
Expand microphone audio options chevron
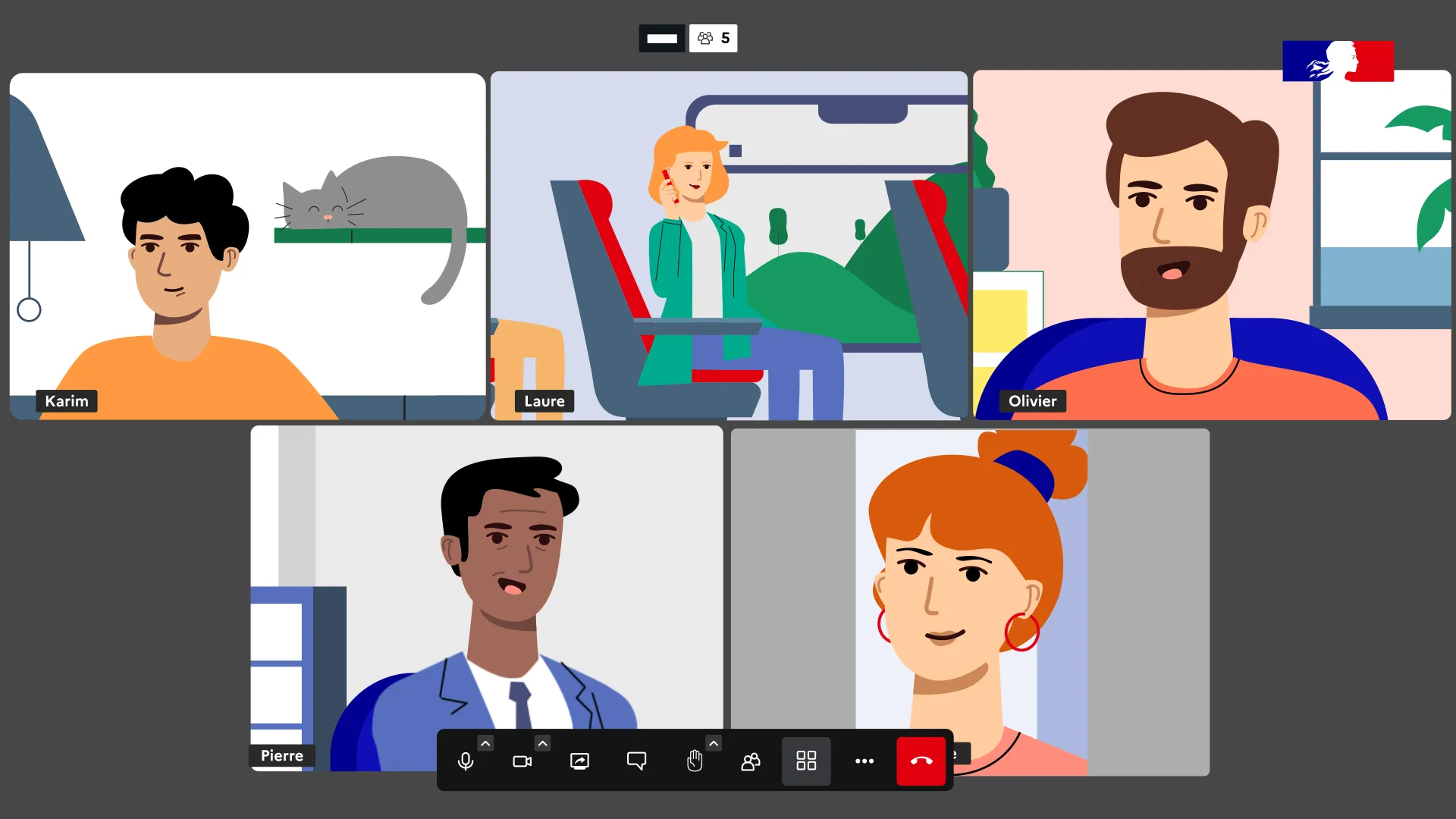(x=485, y=743)
